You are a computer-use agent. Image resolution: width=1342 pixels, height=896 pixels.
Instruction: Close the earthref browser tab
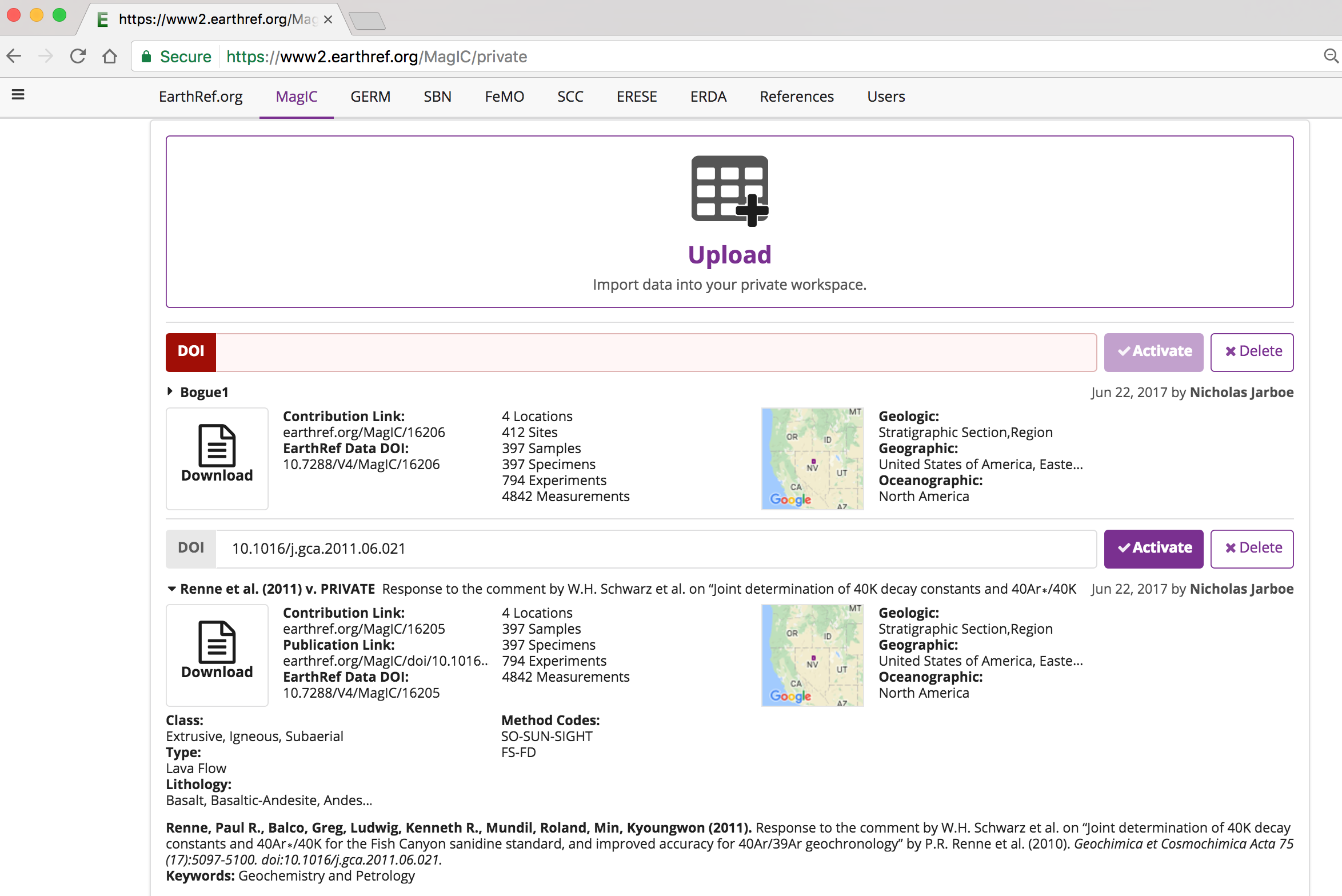tap(328, 19)
